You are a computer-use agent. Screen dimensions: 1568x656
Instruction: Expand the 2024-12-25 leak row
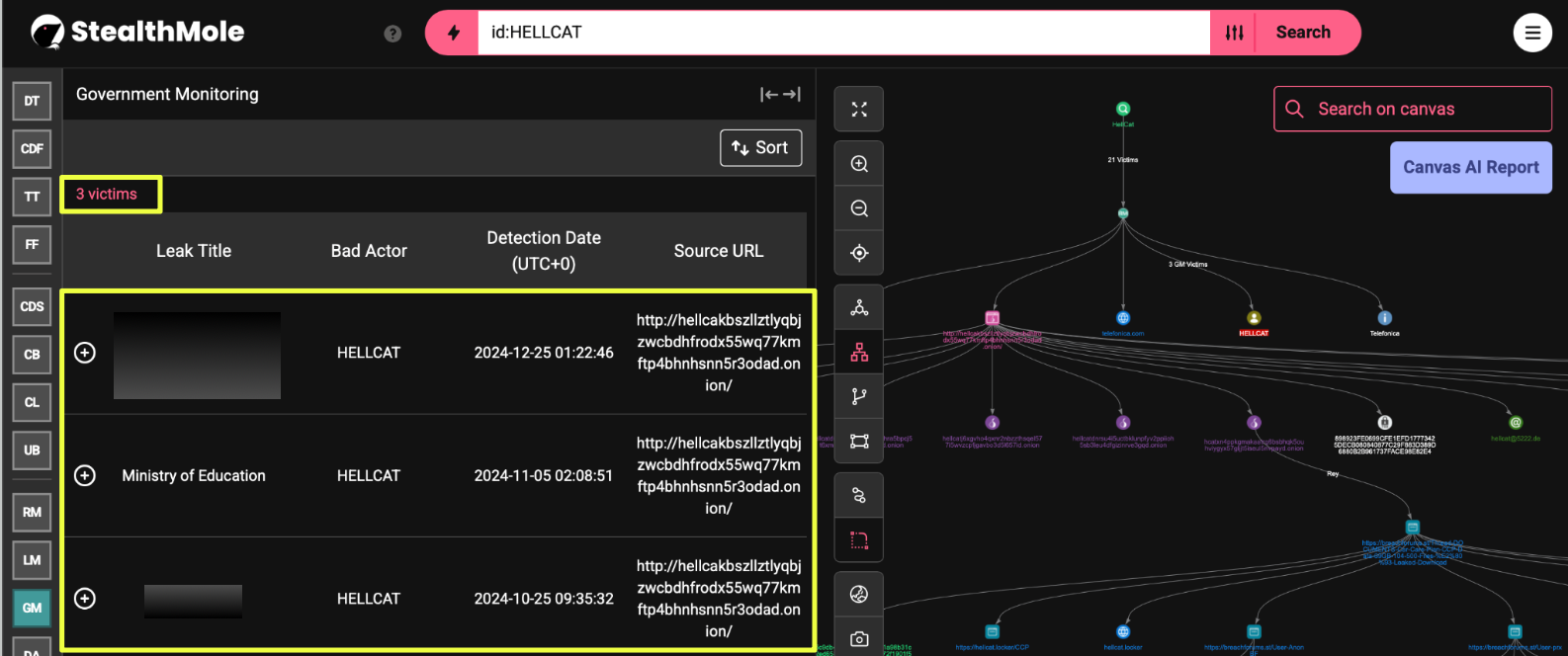(85, 353)
